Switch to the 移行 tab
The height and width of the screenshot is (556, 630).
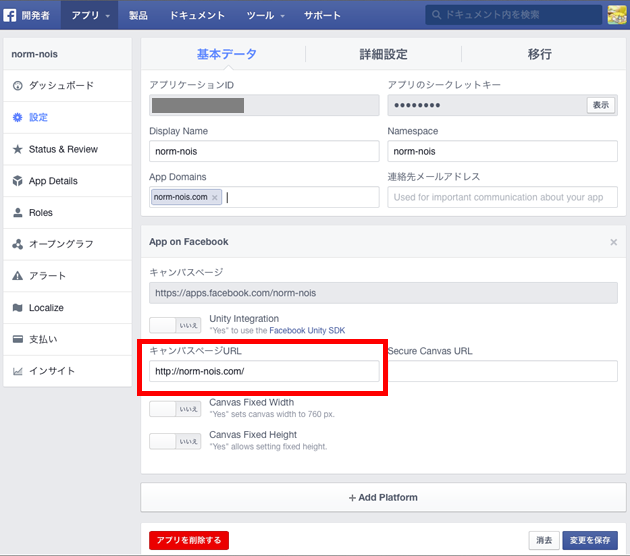[x=540, y=55]
